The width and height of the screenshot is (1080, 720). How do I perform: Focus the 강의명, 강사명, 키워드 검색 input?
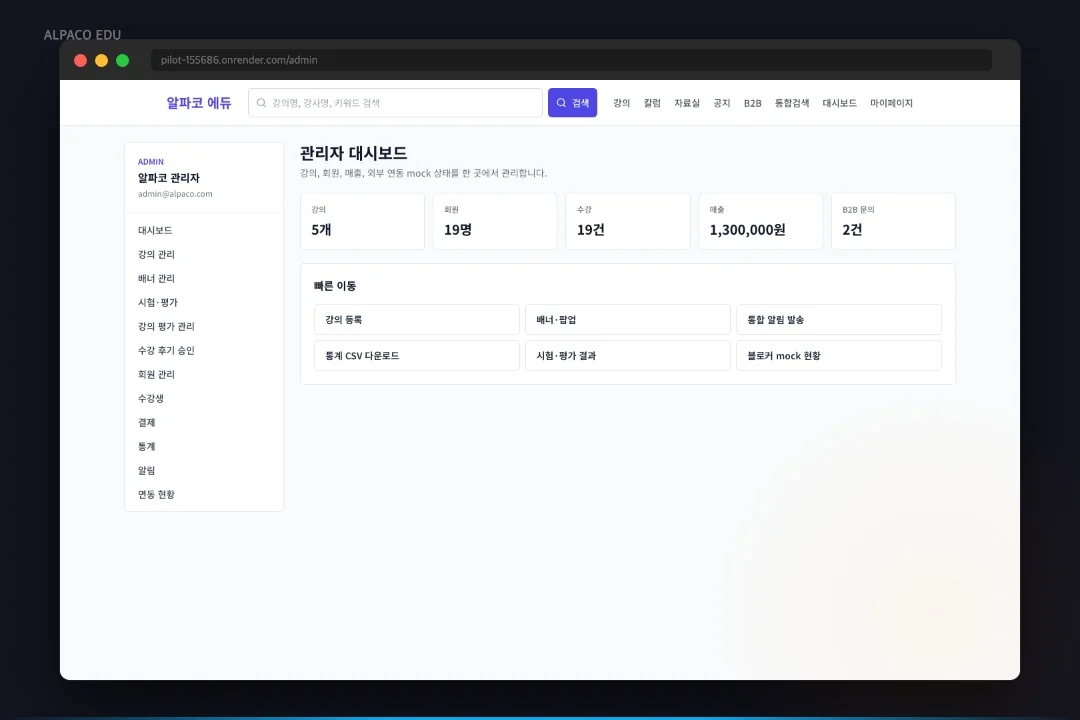[395, 103]
